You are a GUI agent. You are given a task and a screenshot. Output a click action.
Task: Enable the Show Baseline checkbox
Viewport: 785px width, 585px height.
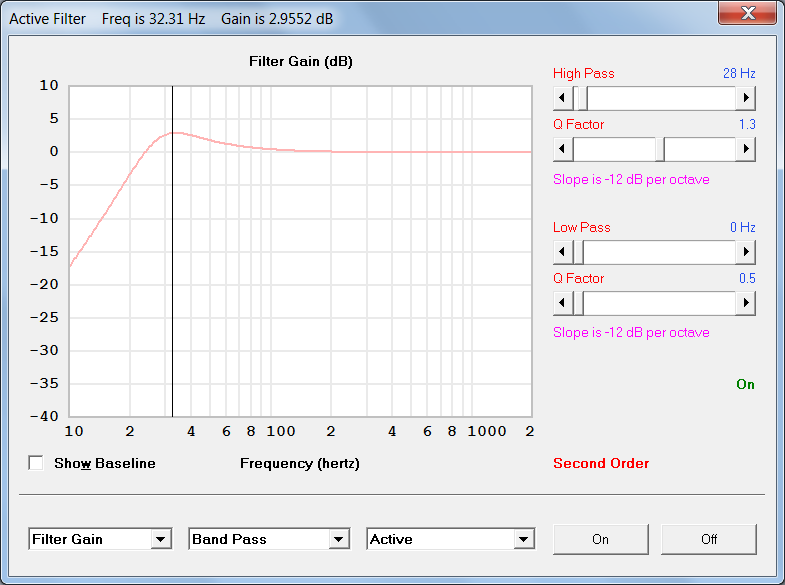pos(36,463)
